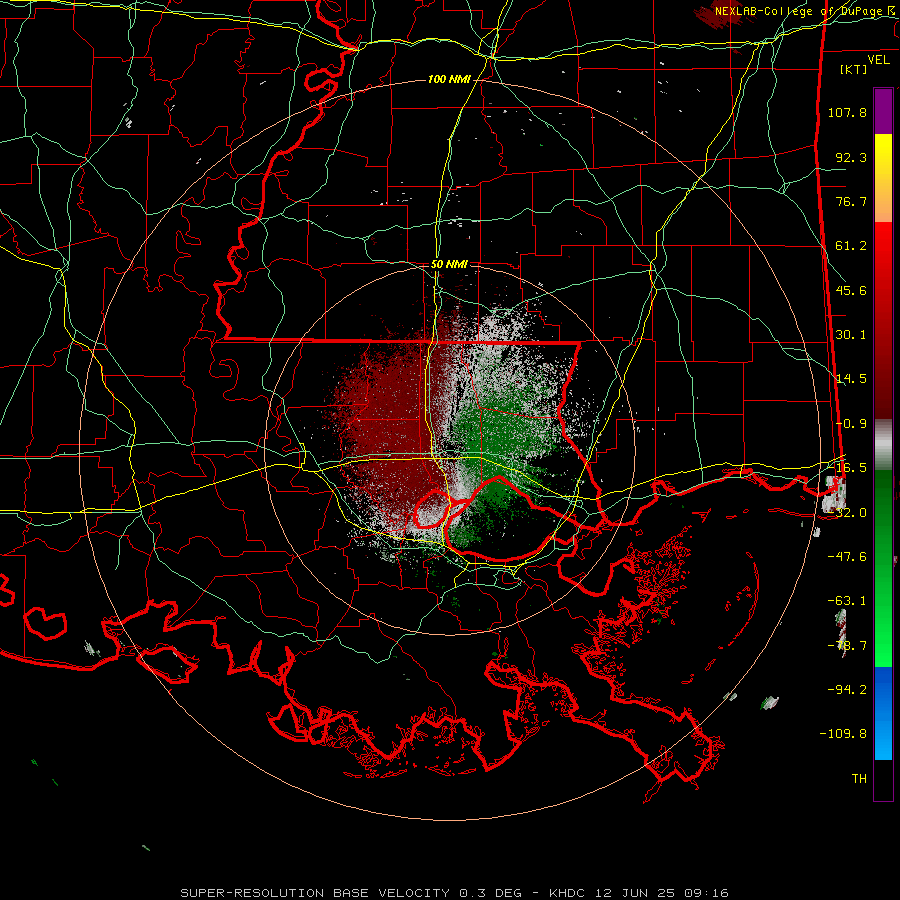Select the 92.3 velocity scale value
The height and width of the screenshot is (900, 900).
(851, 157)
